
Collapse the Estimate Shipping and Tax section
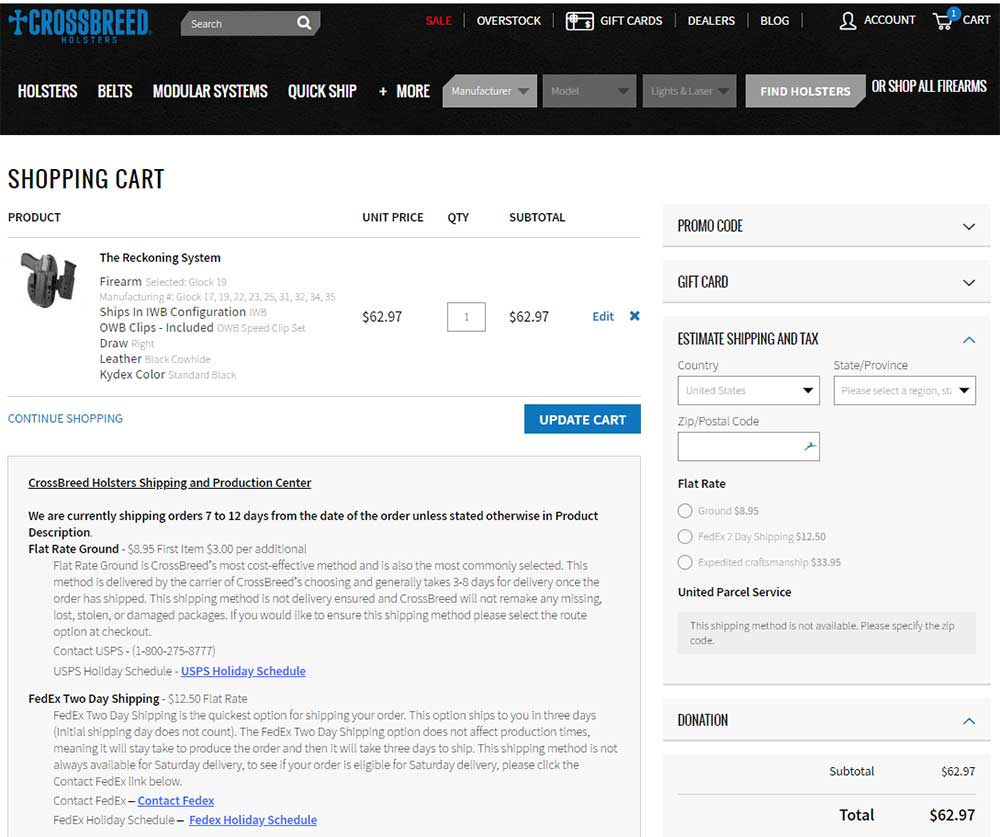968,340
